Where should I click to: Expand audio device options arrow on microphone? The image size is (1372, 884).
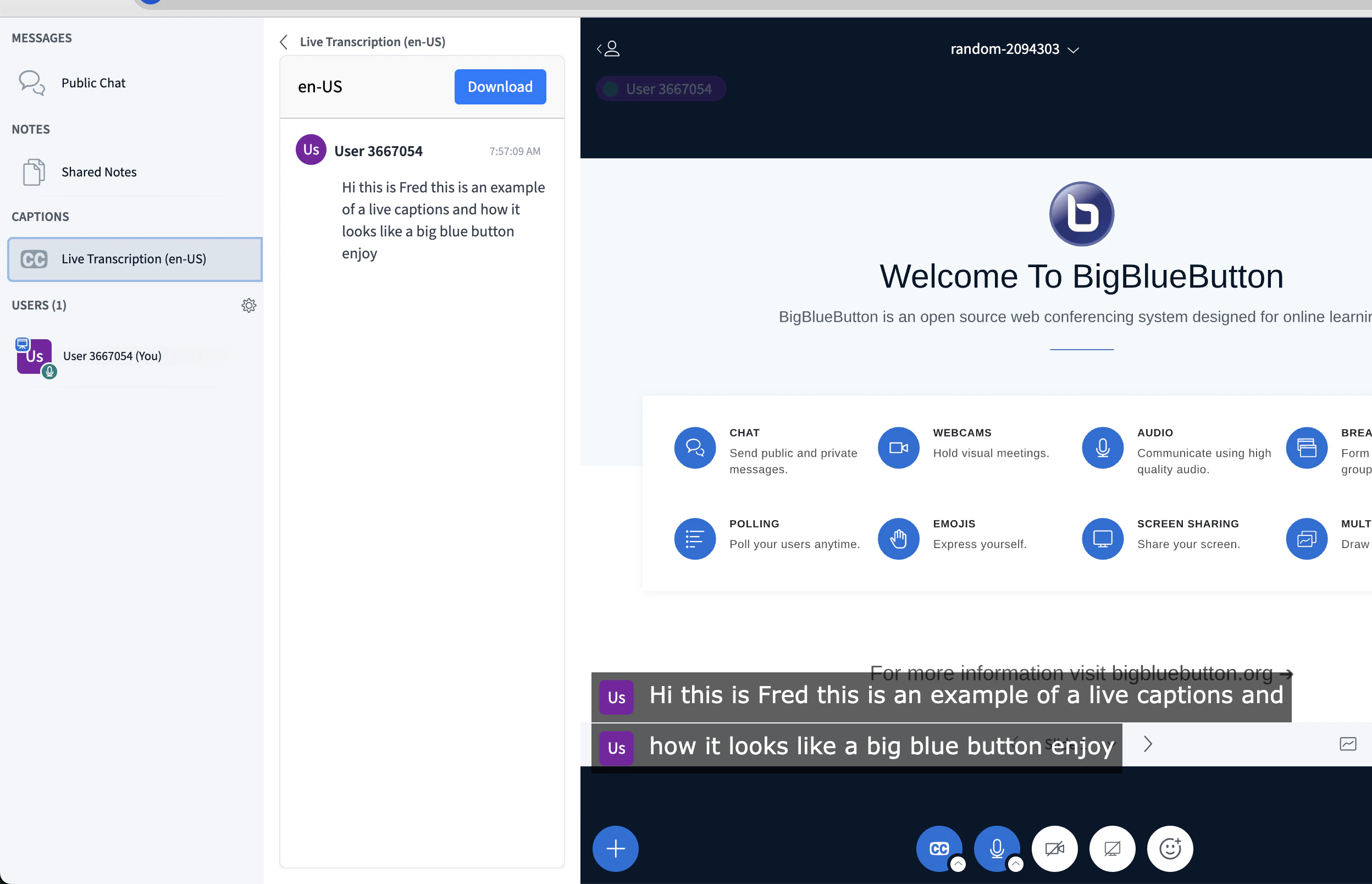1015,863
